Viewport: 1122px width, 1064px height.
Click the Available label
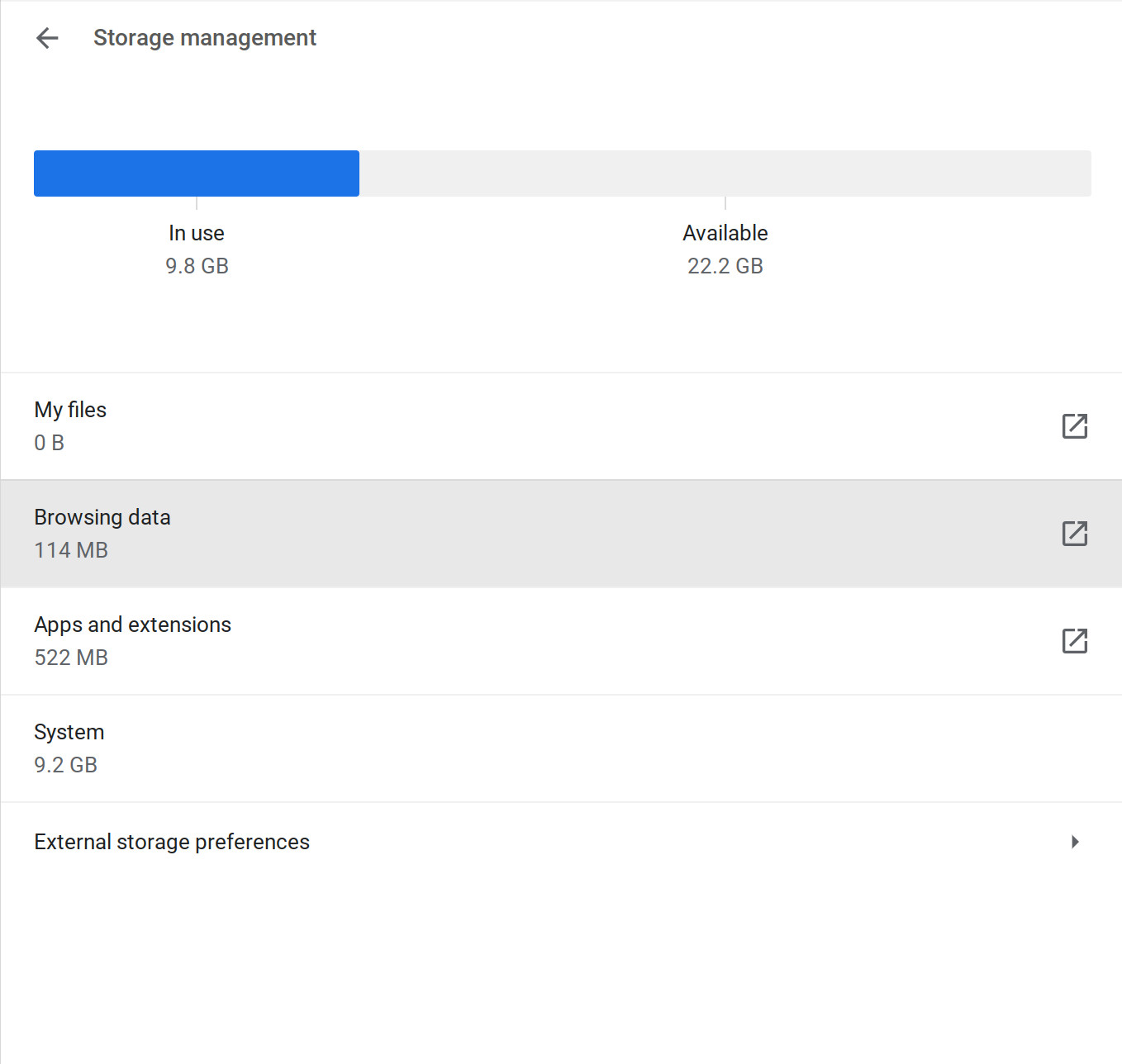pos(725,233)
